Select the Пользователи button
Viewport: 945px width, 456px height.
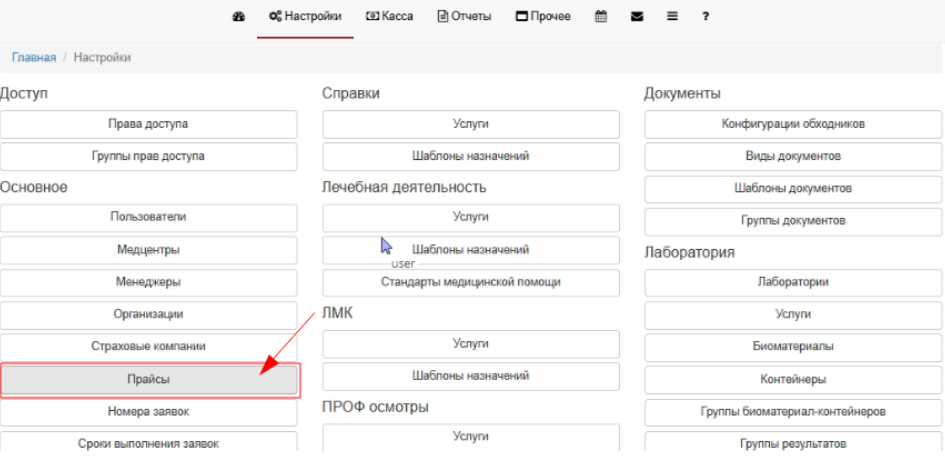(149, 217)
